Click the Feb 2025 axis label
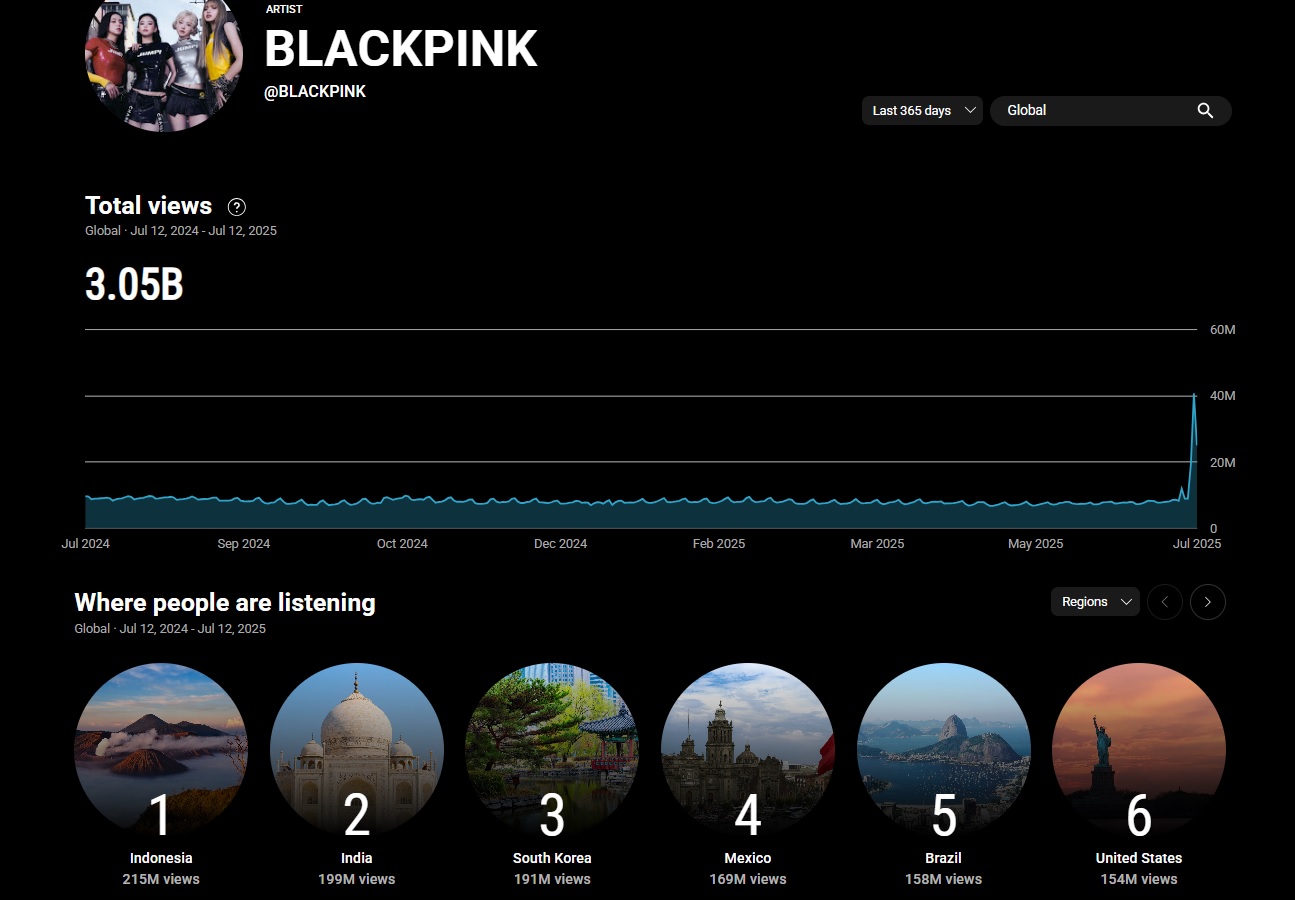Image resolution: width=1295 pixels, height=900 pixels. coord(719,544)
